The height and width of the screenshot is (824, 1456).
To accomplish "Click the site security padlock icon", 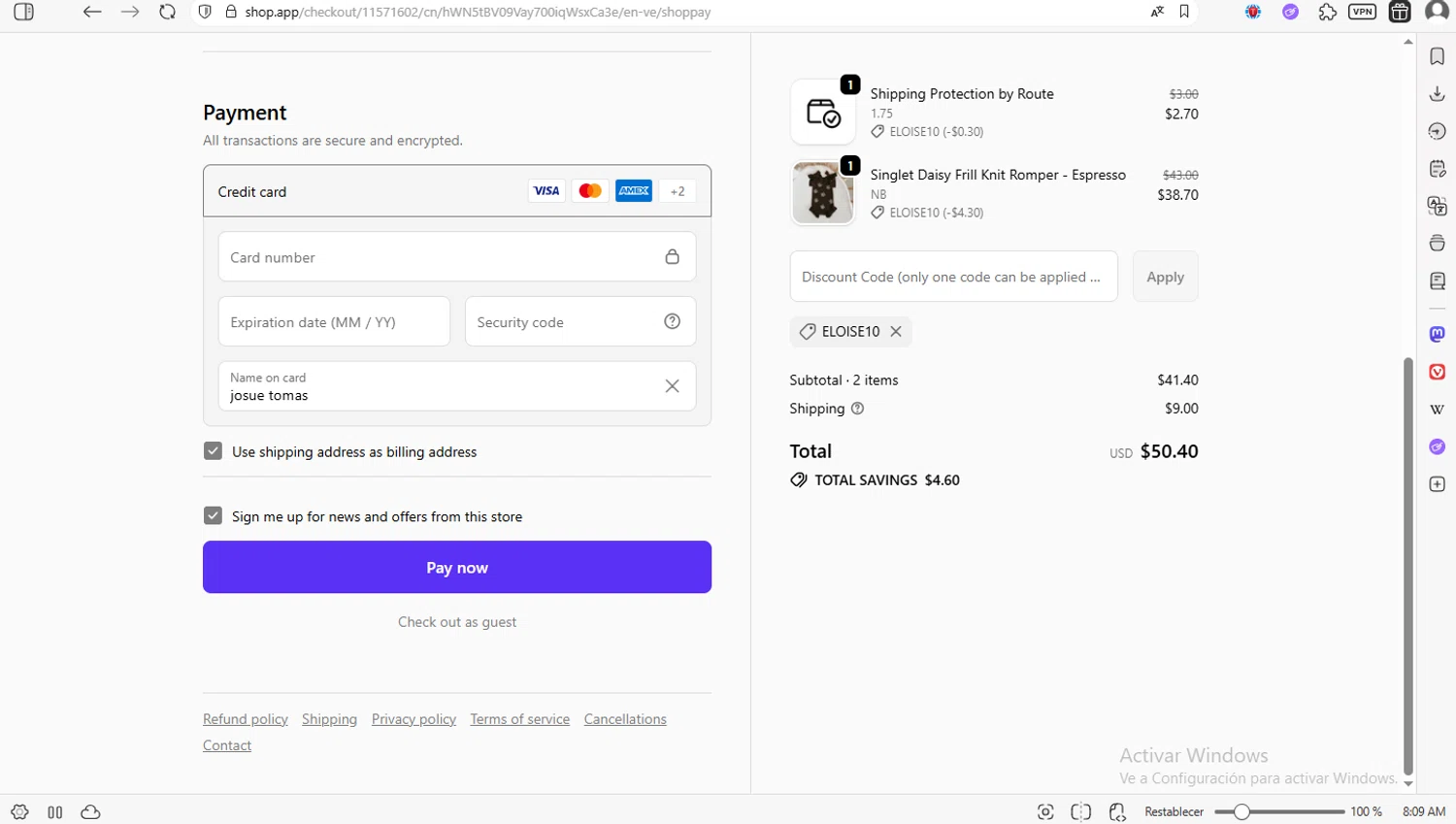I will tap(231, 12).
